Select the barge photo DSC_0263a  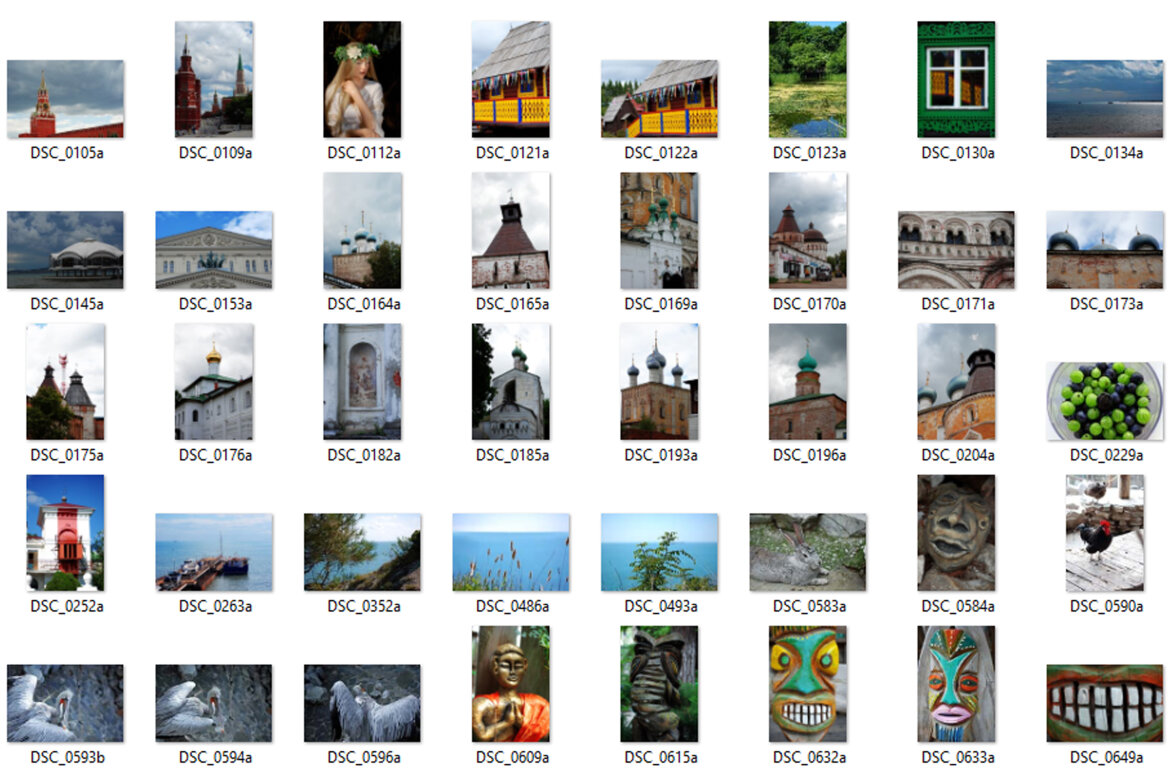click(213, 550)
